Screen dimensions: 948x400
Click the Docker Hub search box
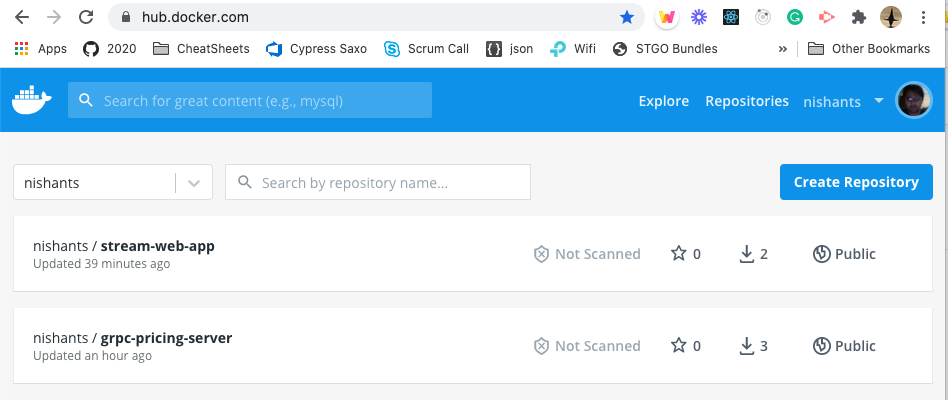point(250,100)
